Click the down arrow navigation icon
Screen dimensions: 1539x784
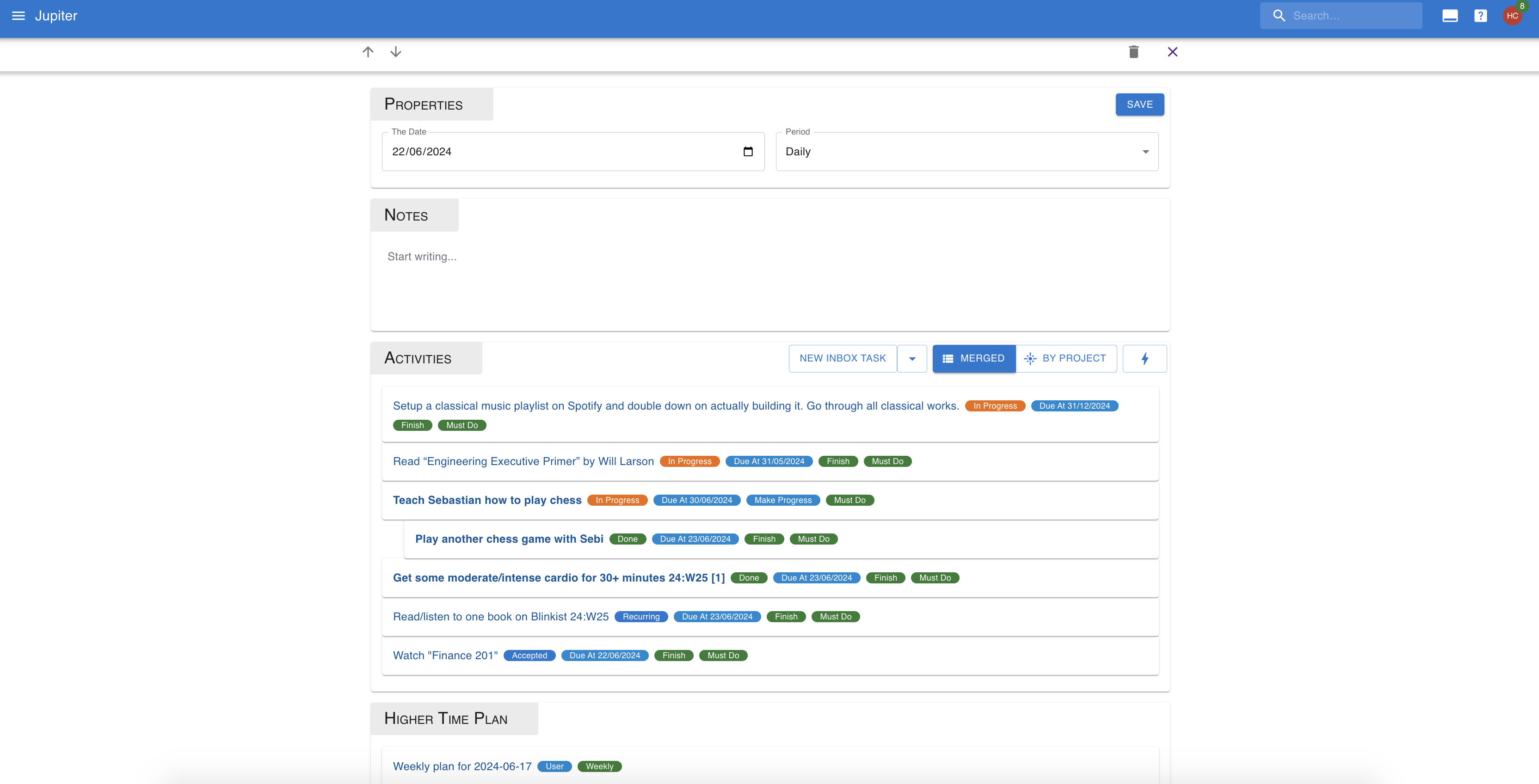tap(395, 52)
